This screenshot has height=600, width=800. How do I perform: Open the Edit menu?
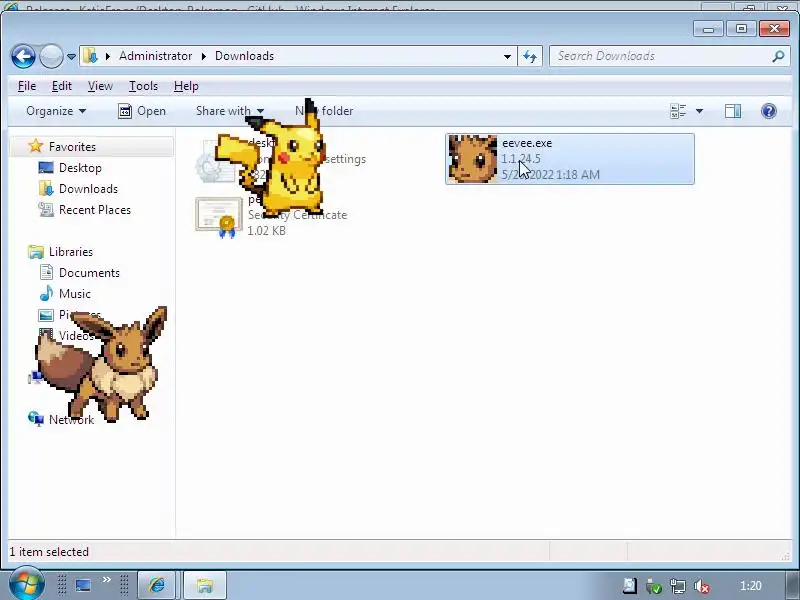(62, 86)
